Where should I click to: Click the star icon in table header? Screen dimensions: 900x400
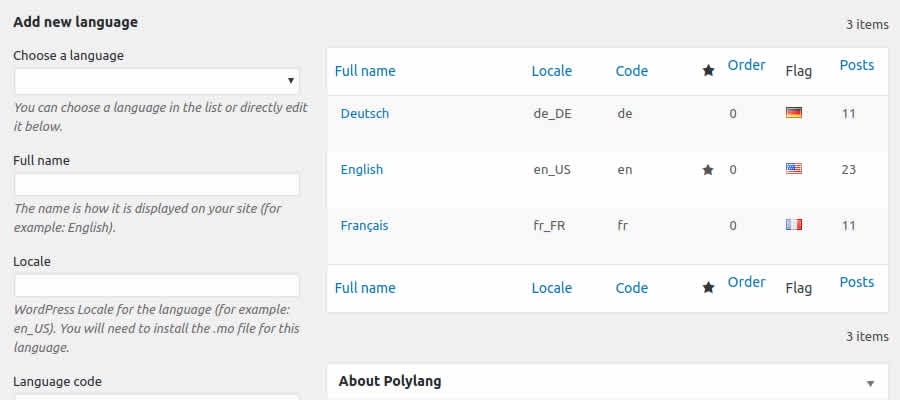[708, 71]
